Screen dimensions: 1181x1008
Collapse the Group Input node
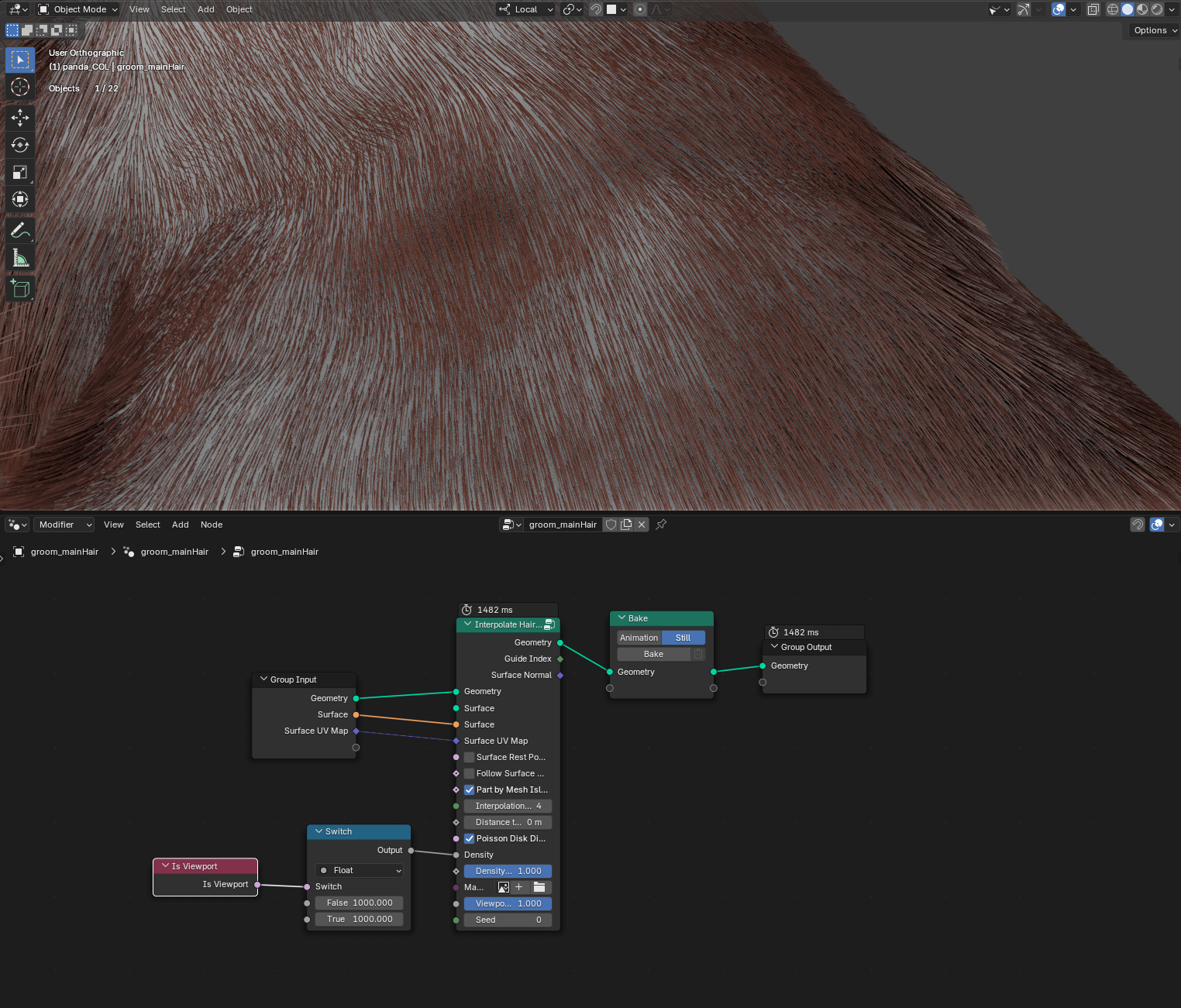263,679
